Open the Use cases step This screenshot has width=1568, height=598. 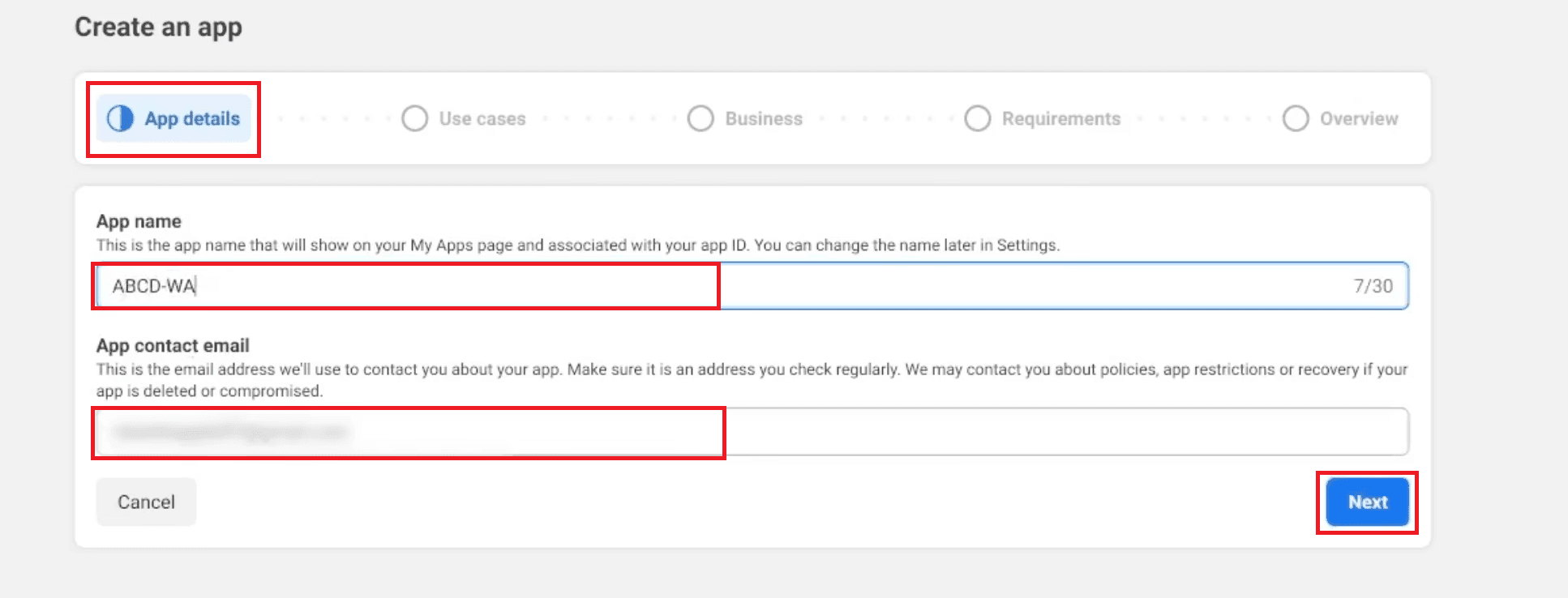464,118
